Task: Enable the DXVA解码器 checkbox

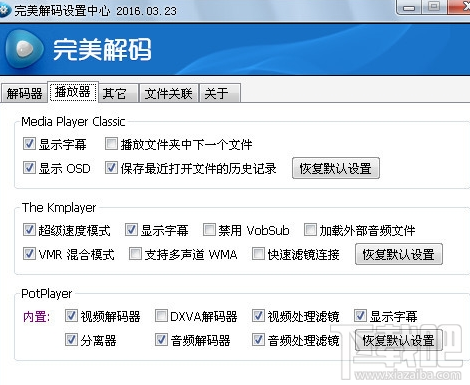Action: pos(161,316)
